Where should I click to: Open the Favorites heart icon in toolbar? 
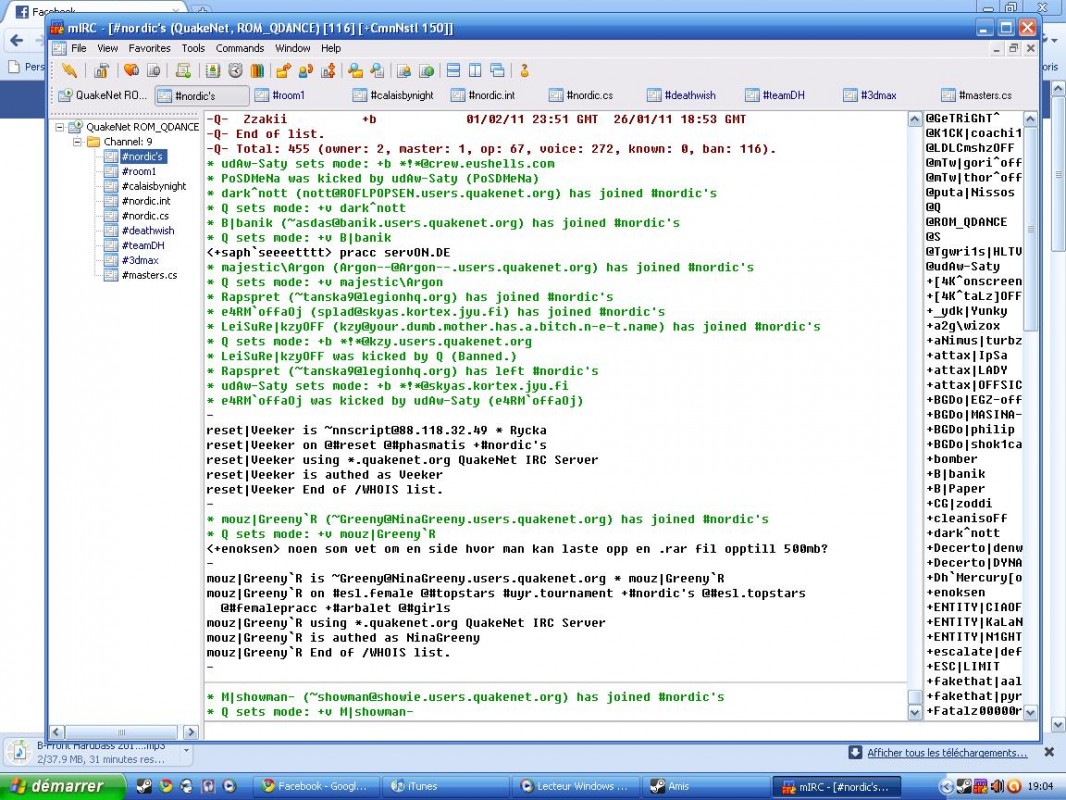point(130,70)
